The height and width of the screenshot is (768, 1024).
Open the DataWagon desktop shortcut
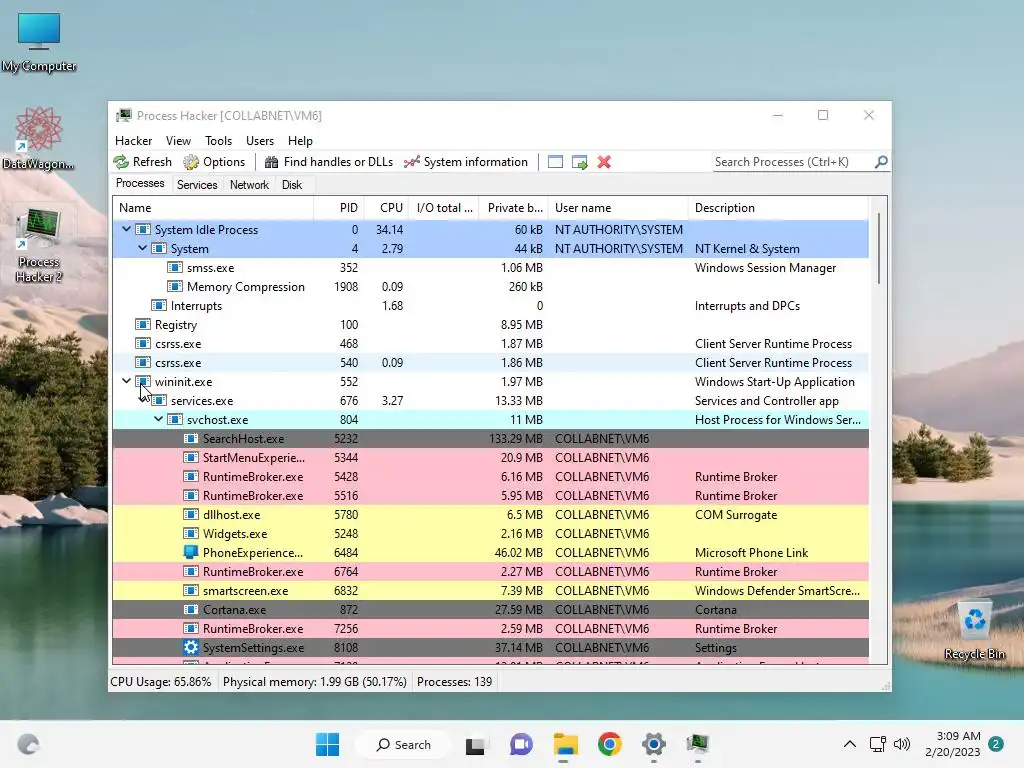pyautogui.click(x=38, y=138)
